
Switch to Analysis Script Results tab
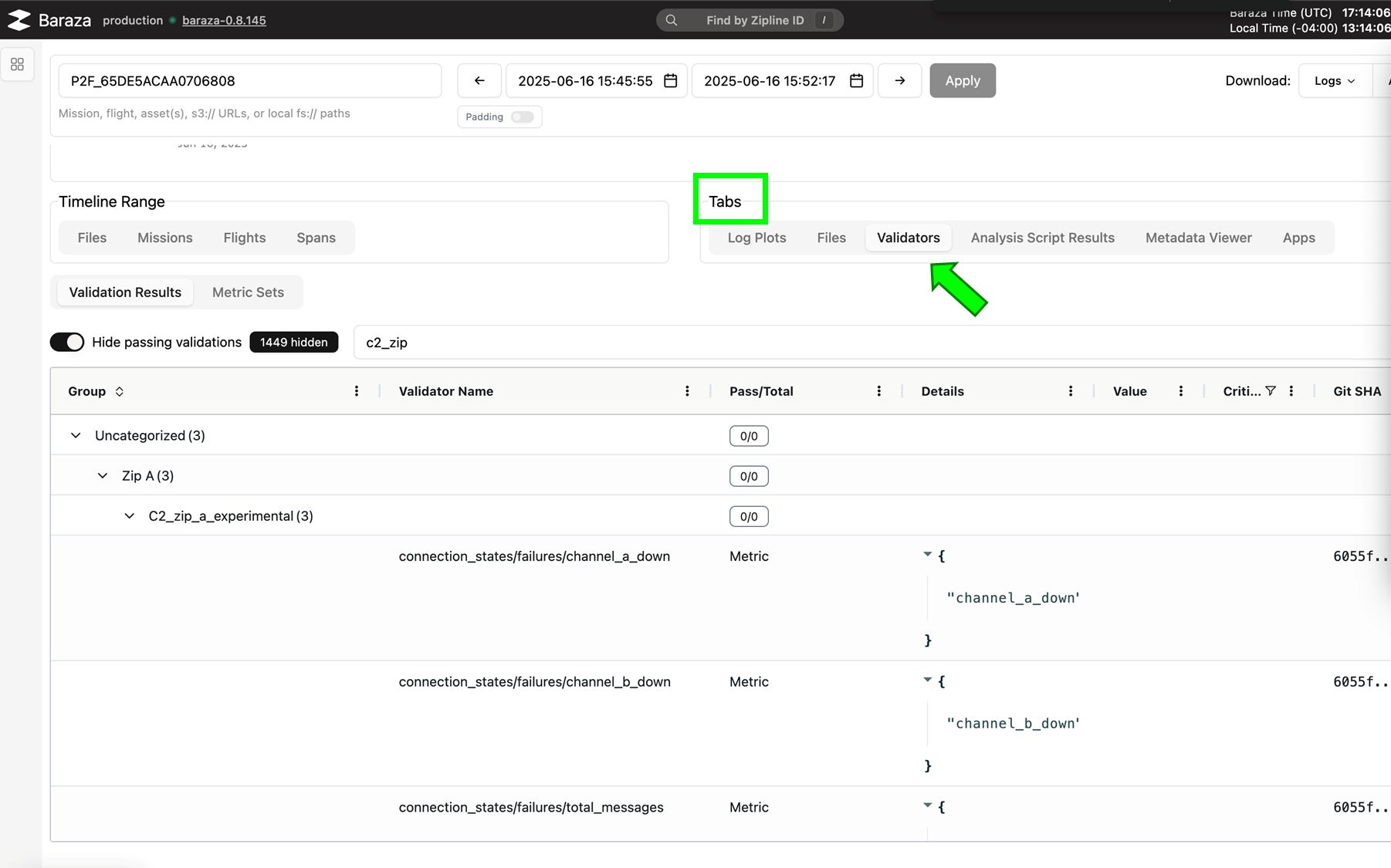pyautogui.click(x=1042, y=238)
